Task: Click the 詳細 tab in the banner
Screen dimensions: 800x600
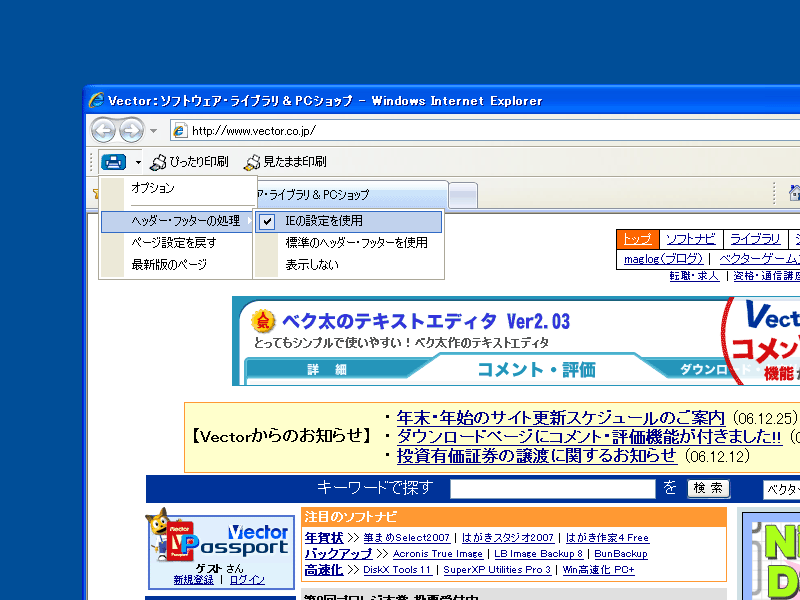Action: click(327, 370)
